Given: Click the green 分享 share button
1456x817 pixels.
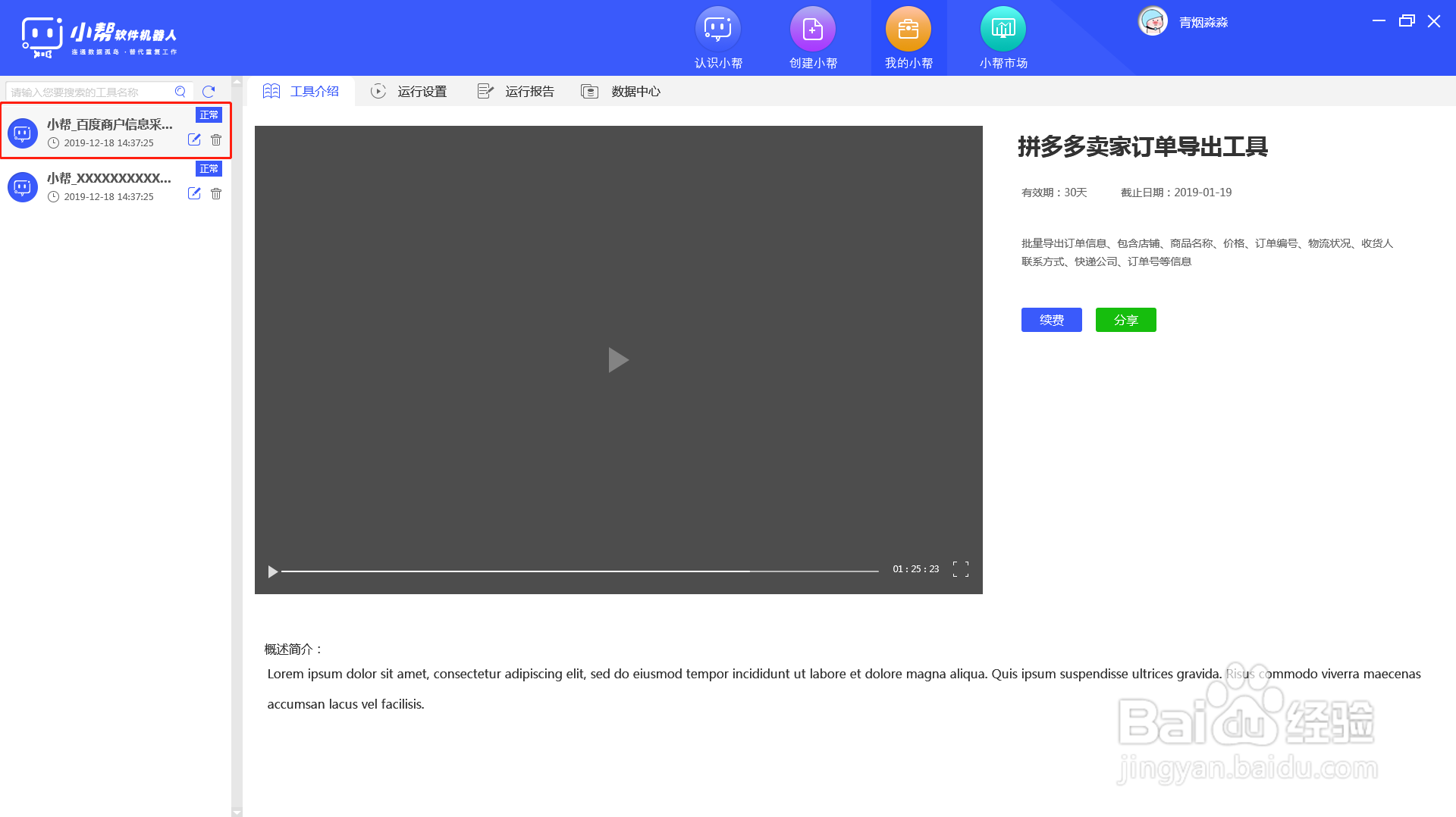Looking at the screenshot, I should [x=1126, y=320].
